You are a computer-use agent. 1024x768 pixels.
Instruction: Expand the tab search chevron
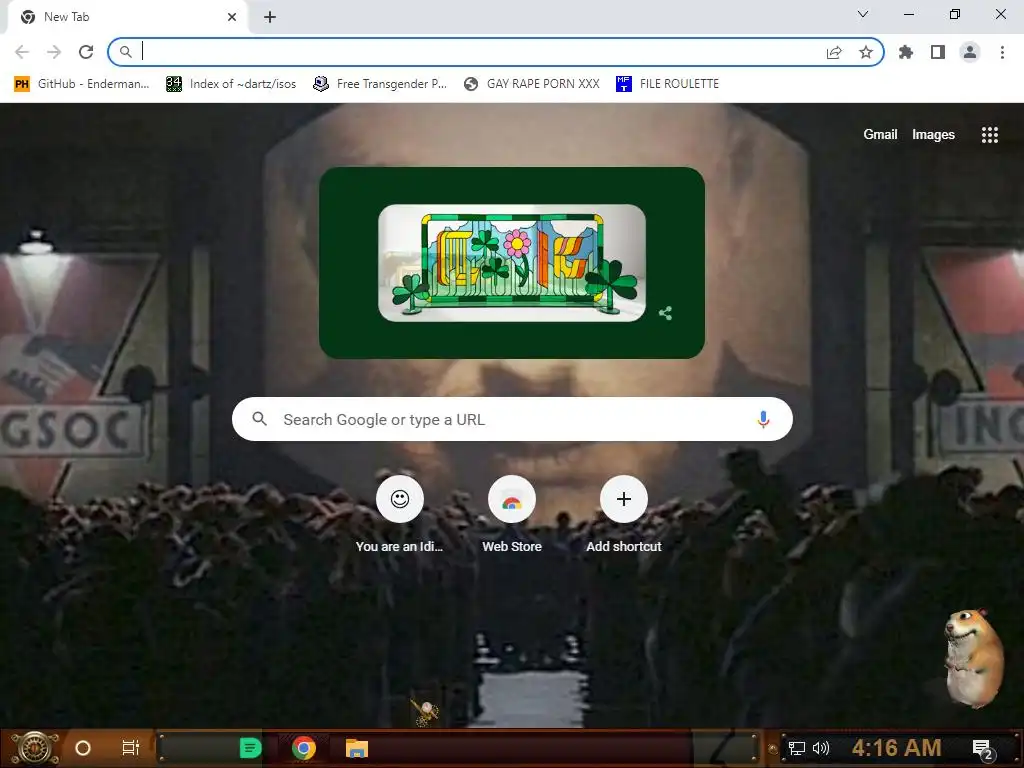point(863,14)
